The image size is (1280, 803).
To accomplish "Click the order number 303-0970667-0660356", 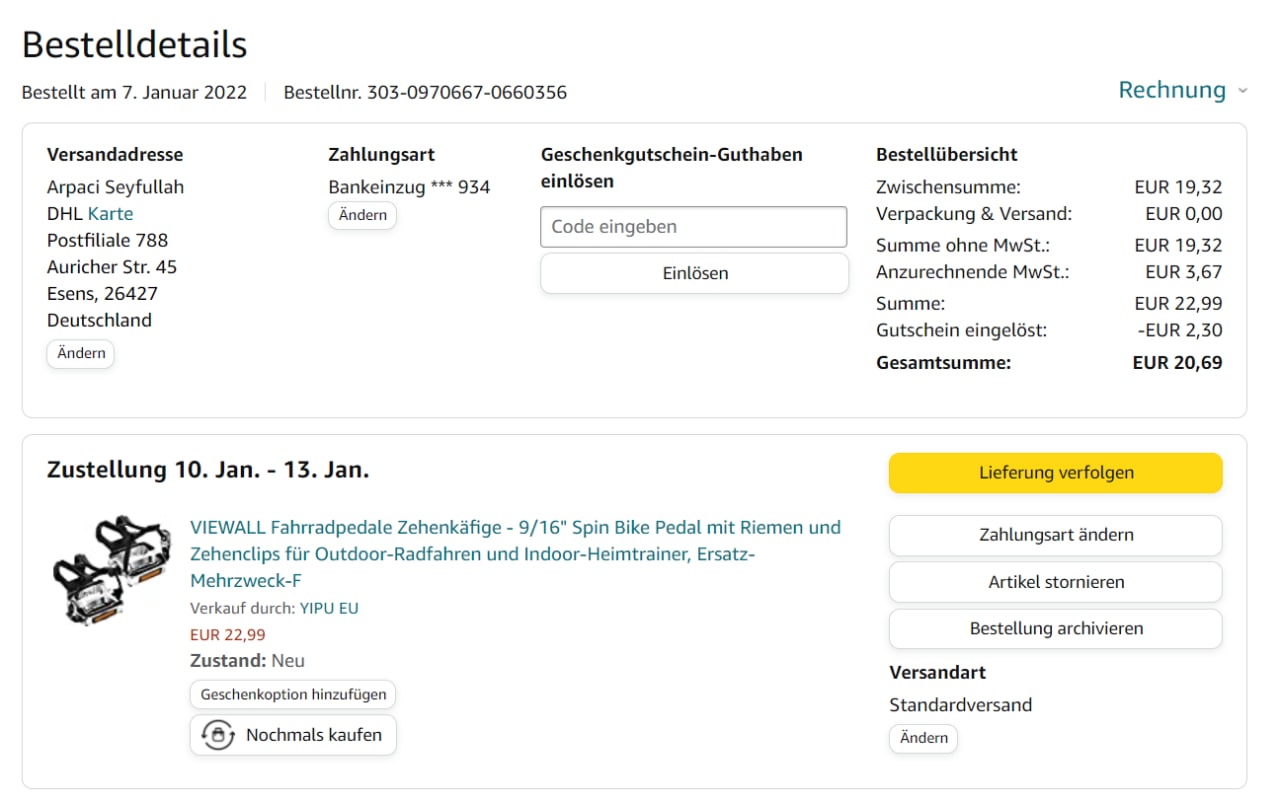I will click(467, 93).
